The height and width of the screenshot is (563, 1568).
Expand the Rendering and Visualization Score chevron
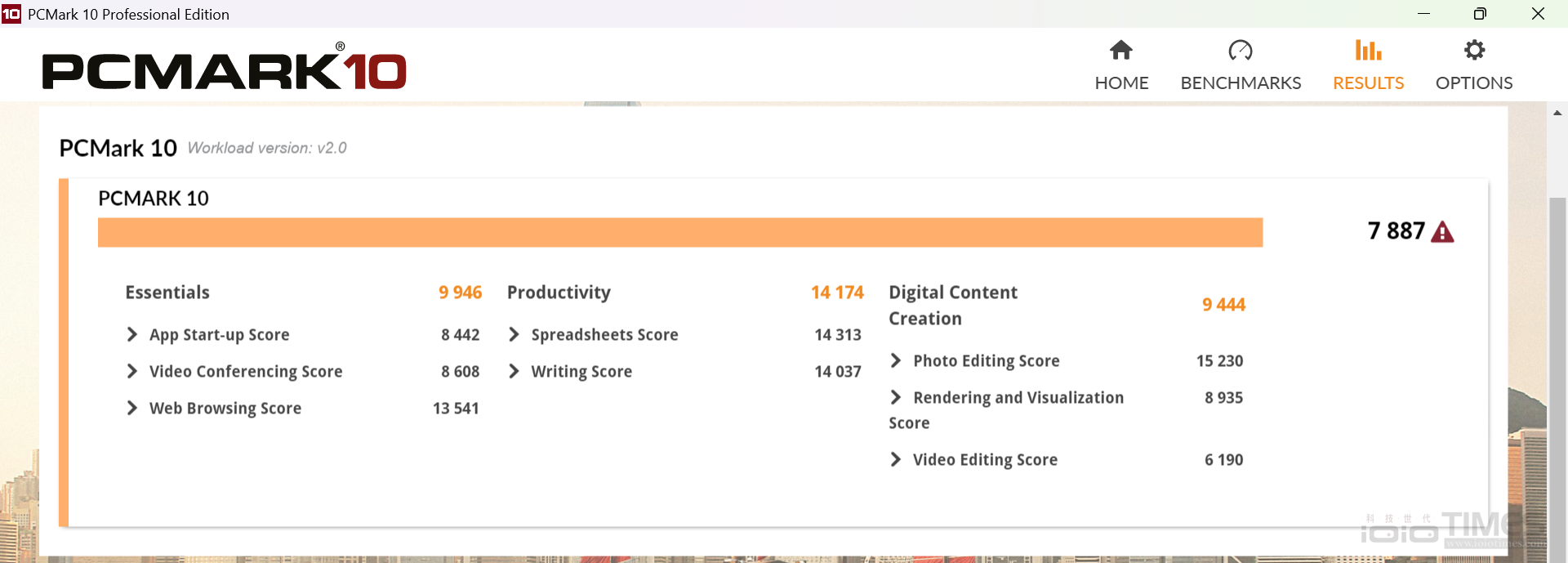pos(896,397)
